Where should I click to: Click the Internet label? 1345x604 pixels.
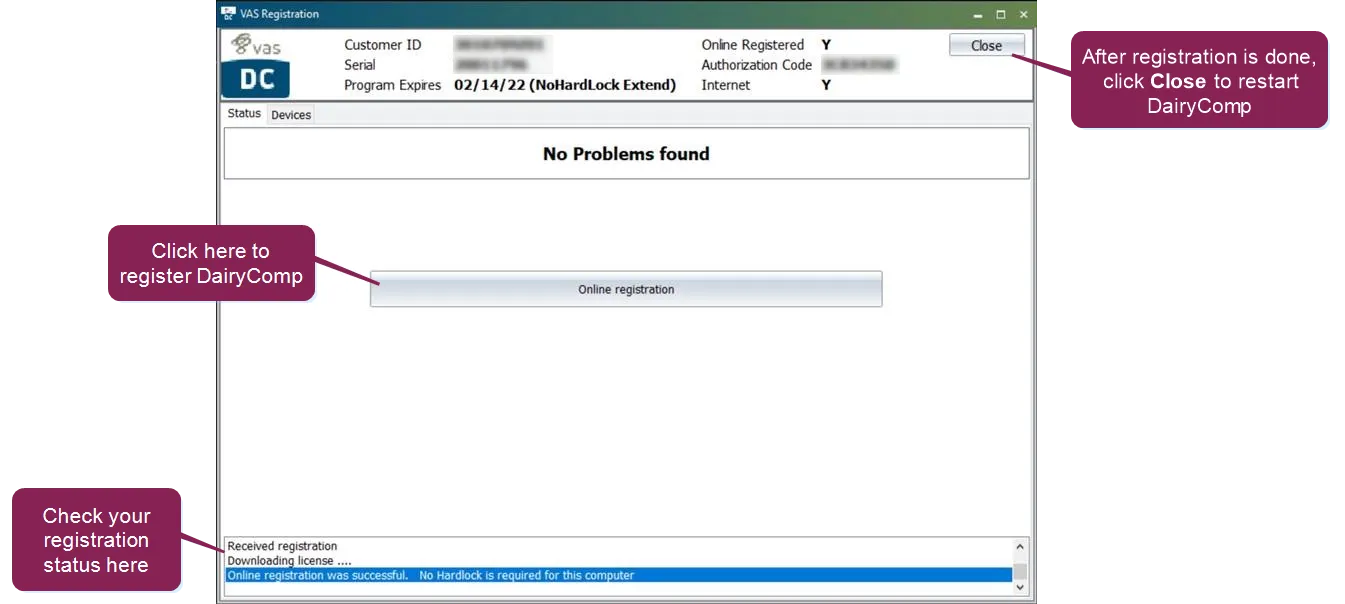[726, 85]
